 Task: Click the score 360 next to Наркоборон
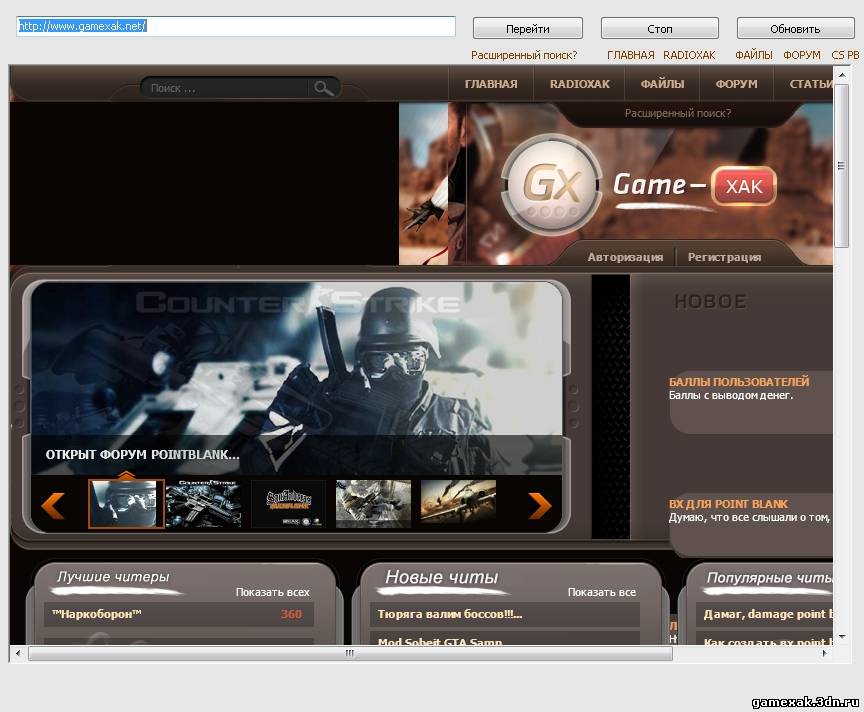pos(291,614)
